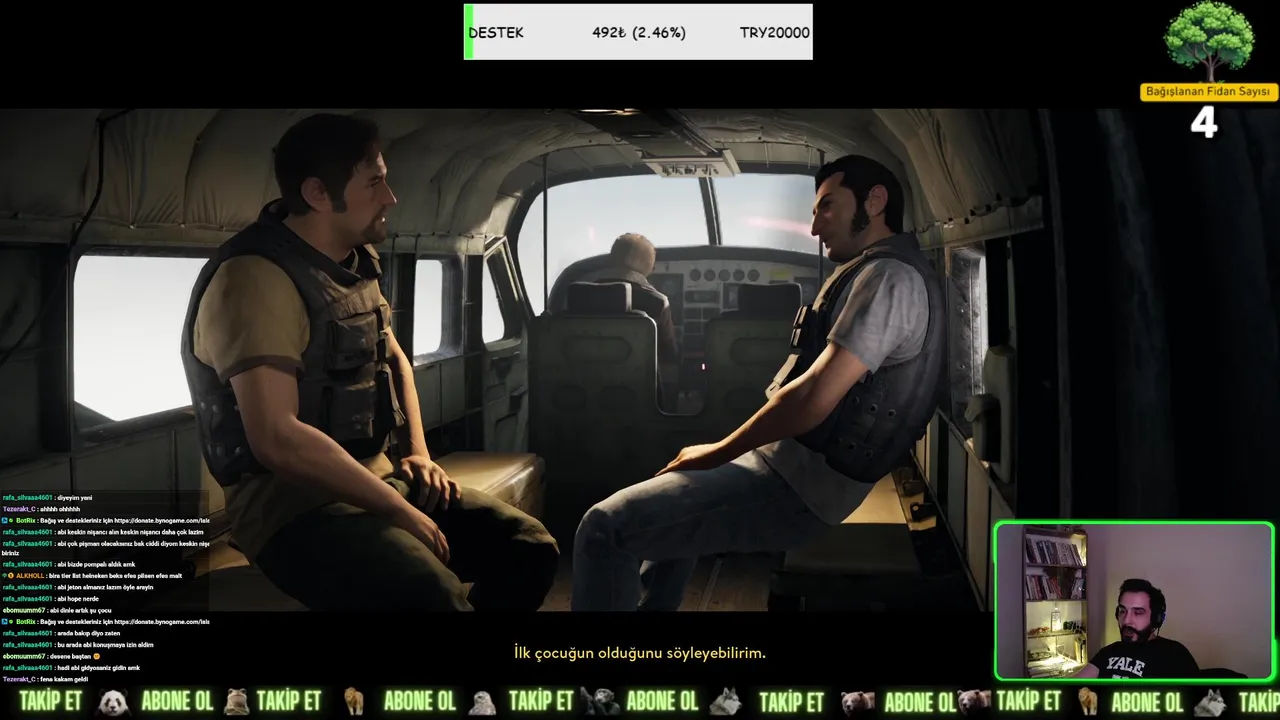Image resolution: width=1280 pixels, height=720 pixels.
Task: Click the 'DESTEK' label in the top bar
Action: point(496,32)
